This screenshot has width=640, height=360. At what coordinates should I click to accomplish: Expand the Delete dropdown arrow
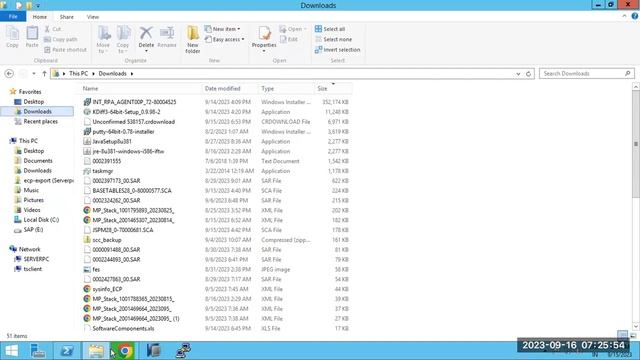146,51
